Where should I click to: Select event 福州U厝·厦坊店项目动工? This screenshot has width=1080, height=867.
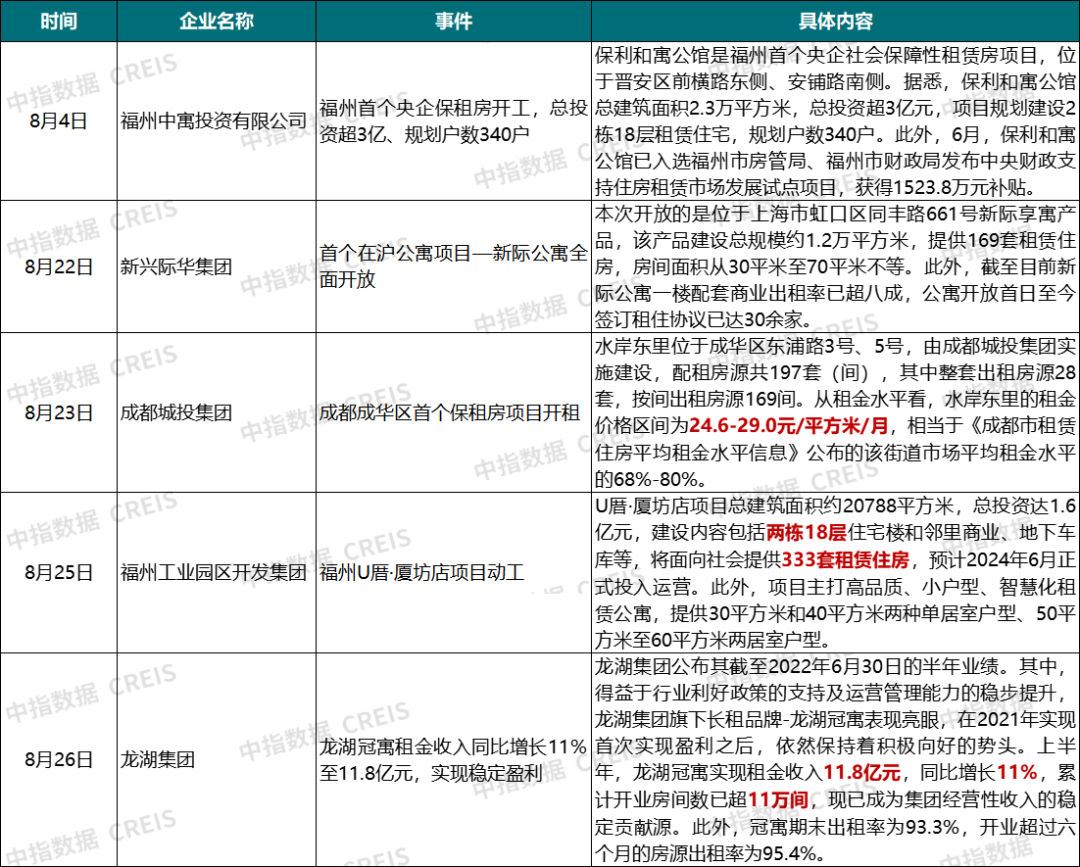point(453,572)
